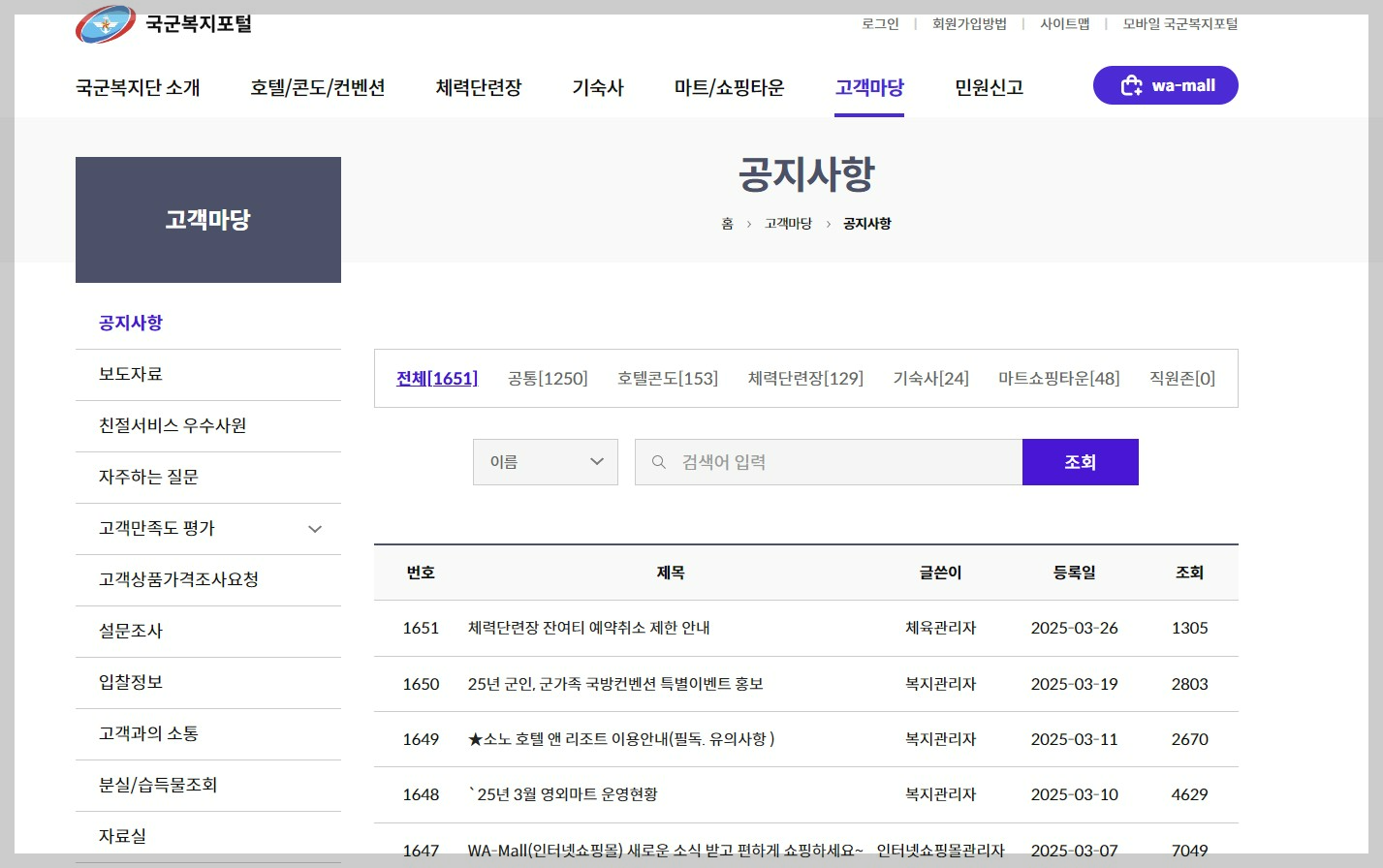Click 고객마당 in the breadcrumb
The height and width of the screenshot is (868, 1383).
click(x=788, y=224)
